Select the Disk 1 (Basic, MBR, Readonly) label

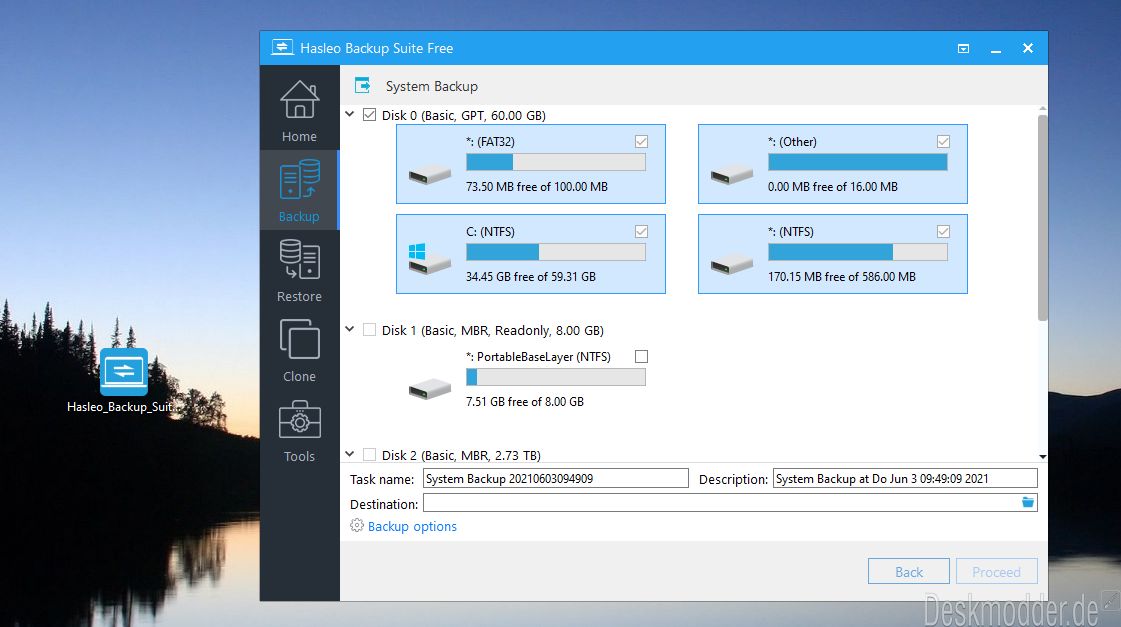(x=493, y=330)
